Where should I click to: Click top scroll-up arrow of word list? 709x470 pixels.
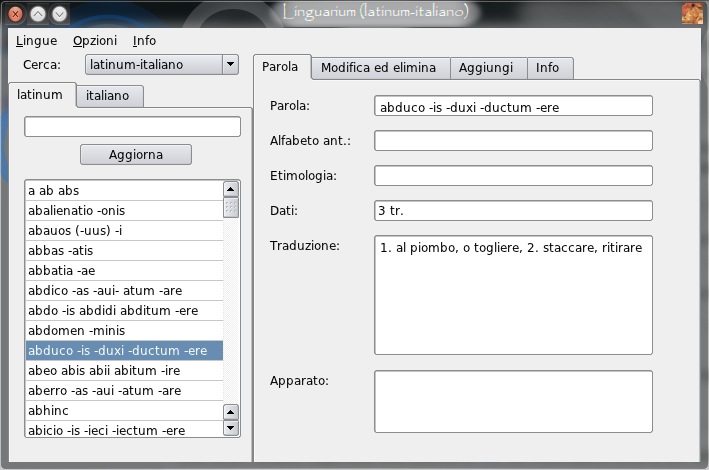point(231,189)
